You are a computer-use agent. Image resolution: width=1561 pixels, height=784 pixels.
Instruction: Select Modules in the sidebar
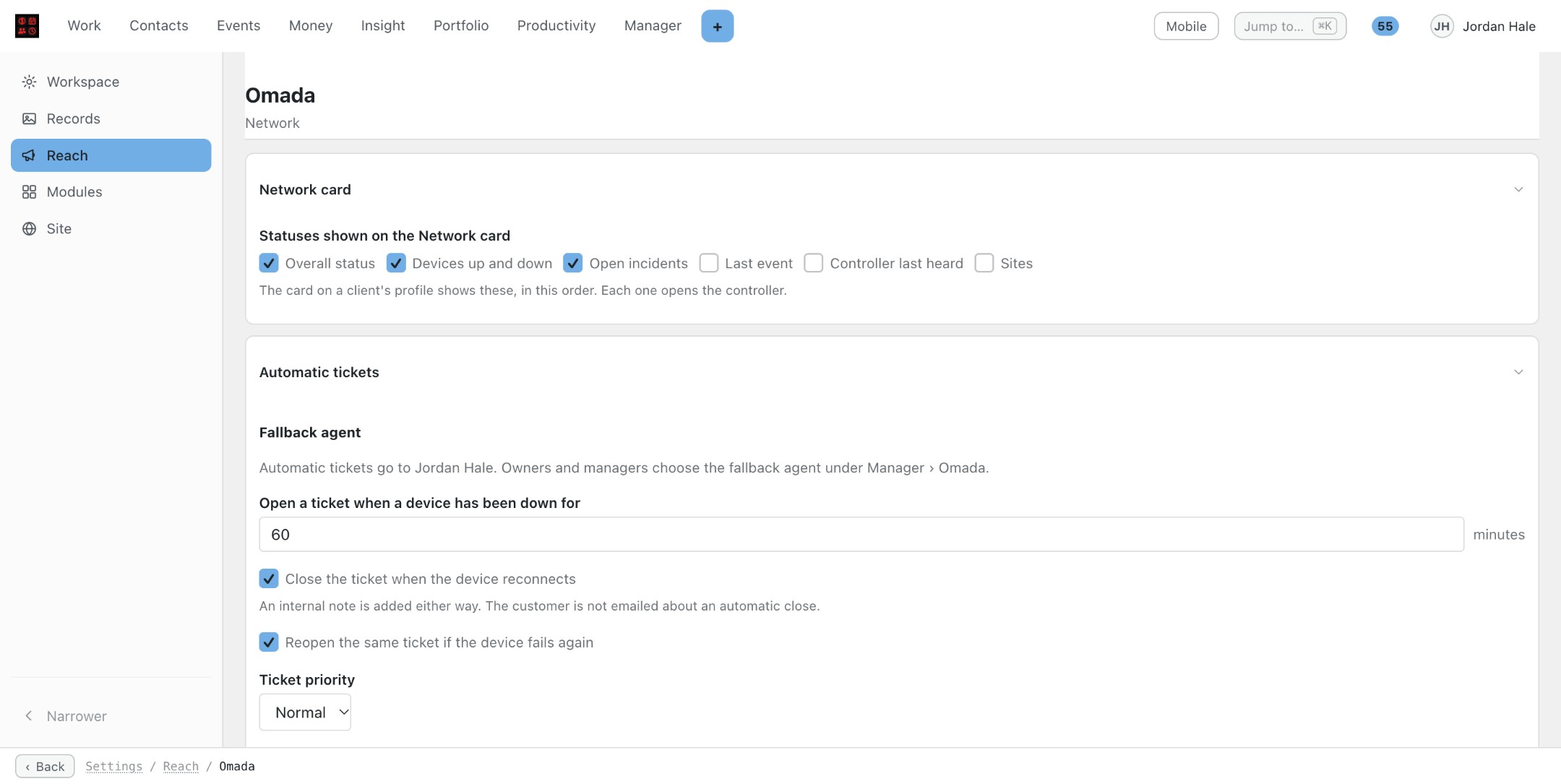[x=111, y=191]
